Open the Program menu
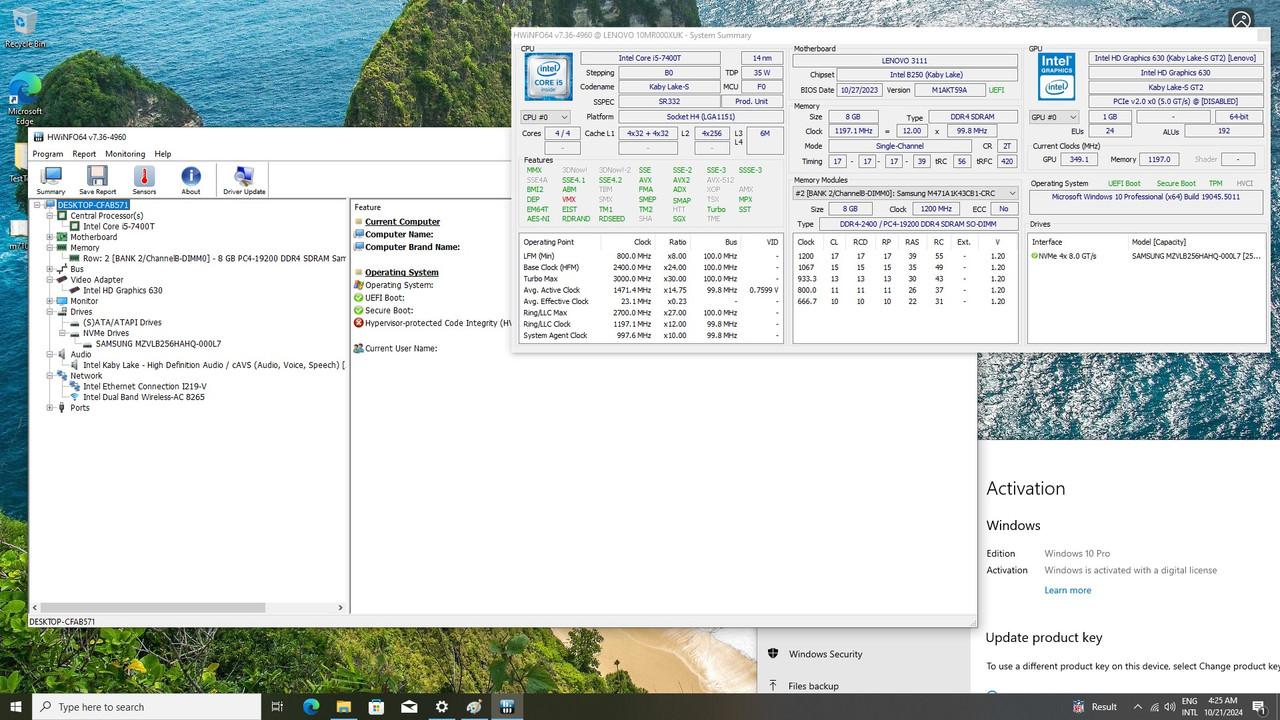This screenshot has height=720, width=1280. pyautogui.click(x=47, y=154)
